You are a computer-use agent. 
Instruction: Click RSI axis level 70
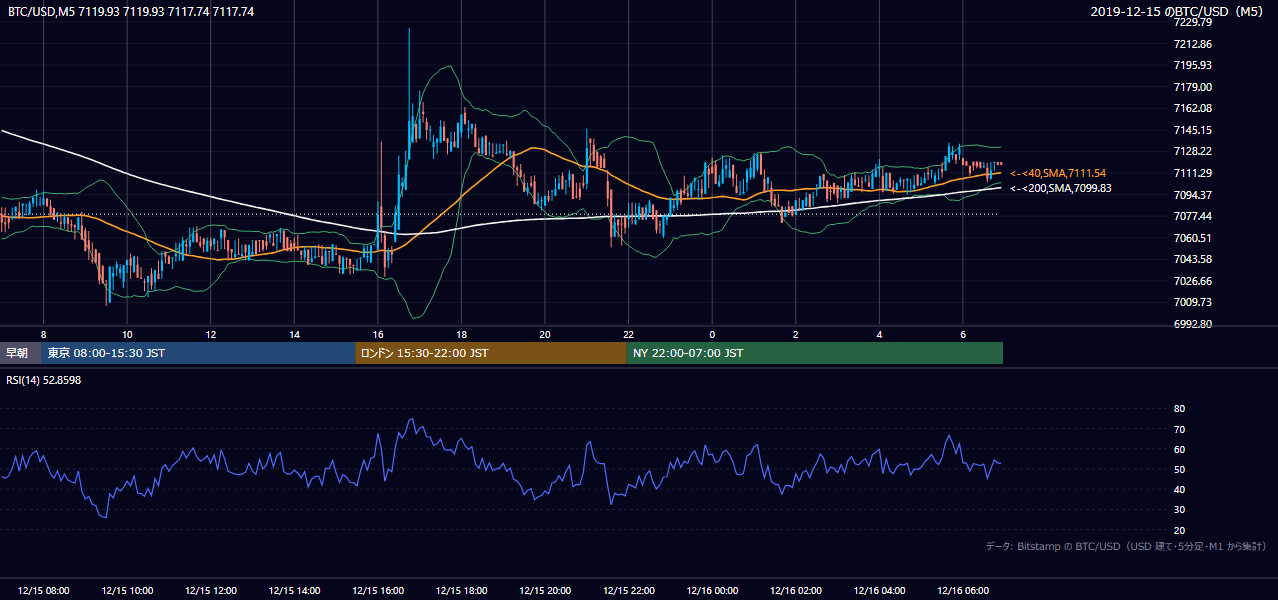point(1179,429)
